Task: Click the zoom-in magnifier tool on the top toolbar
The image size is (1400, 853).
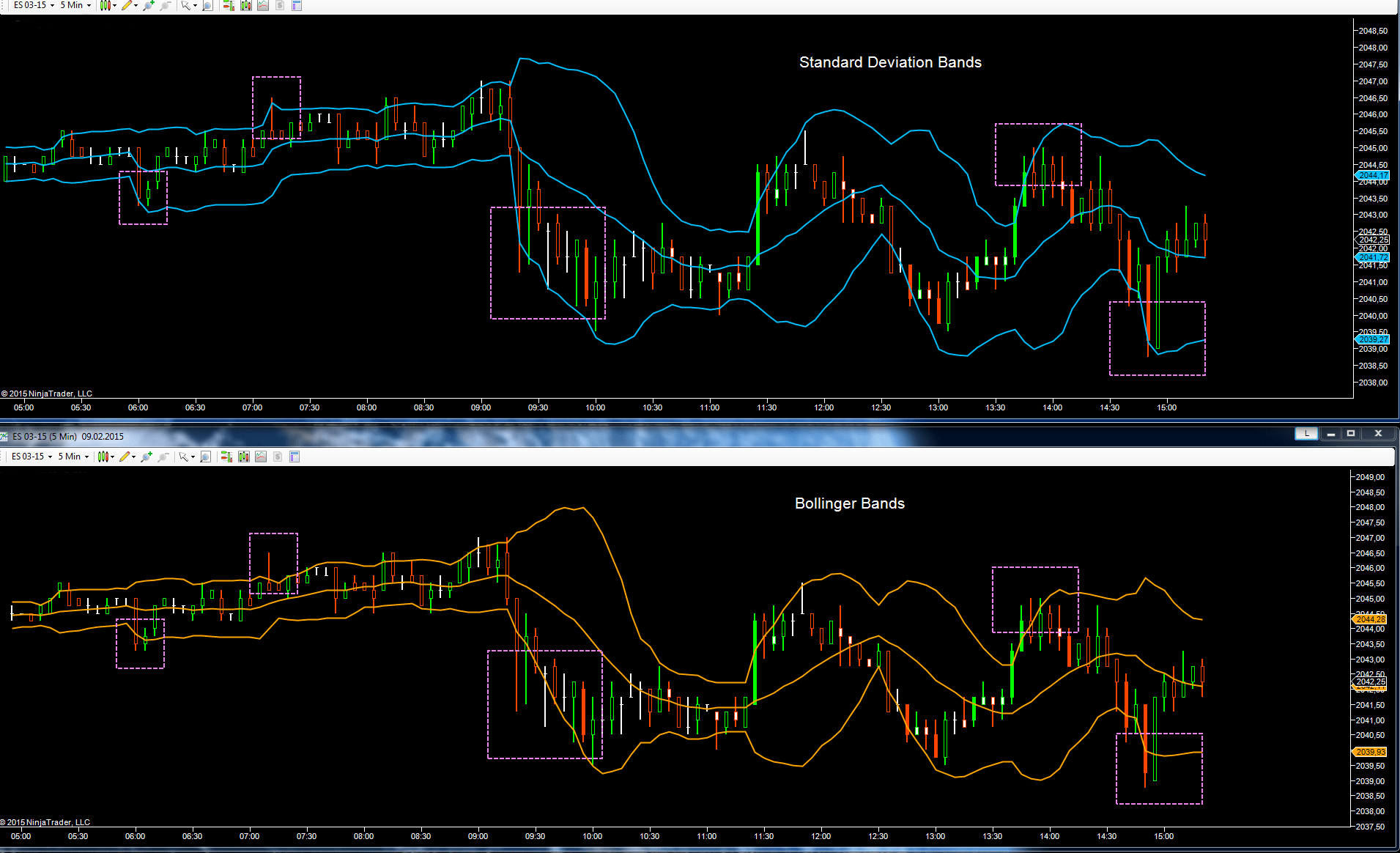Action: [x=147, y=6]
